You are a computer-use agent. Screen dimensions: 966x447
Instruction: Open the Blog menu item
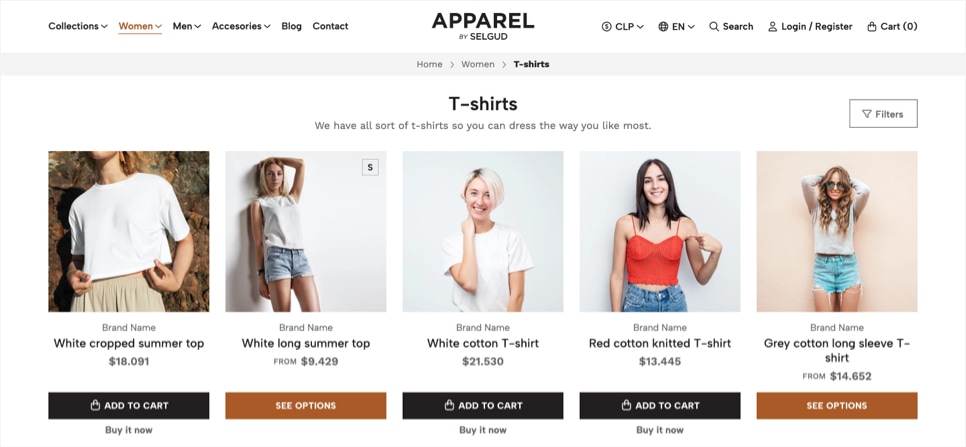pos(291,26)
